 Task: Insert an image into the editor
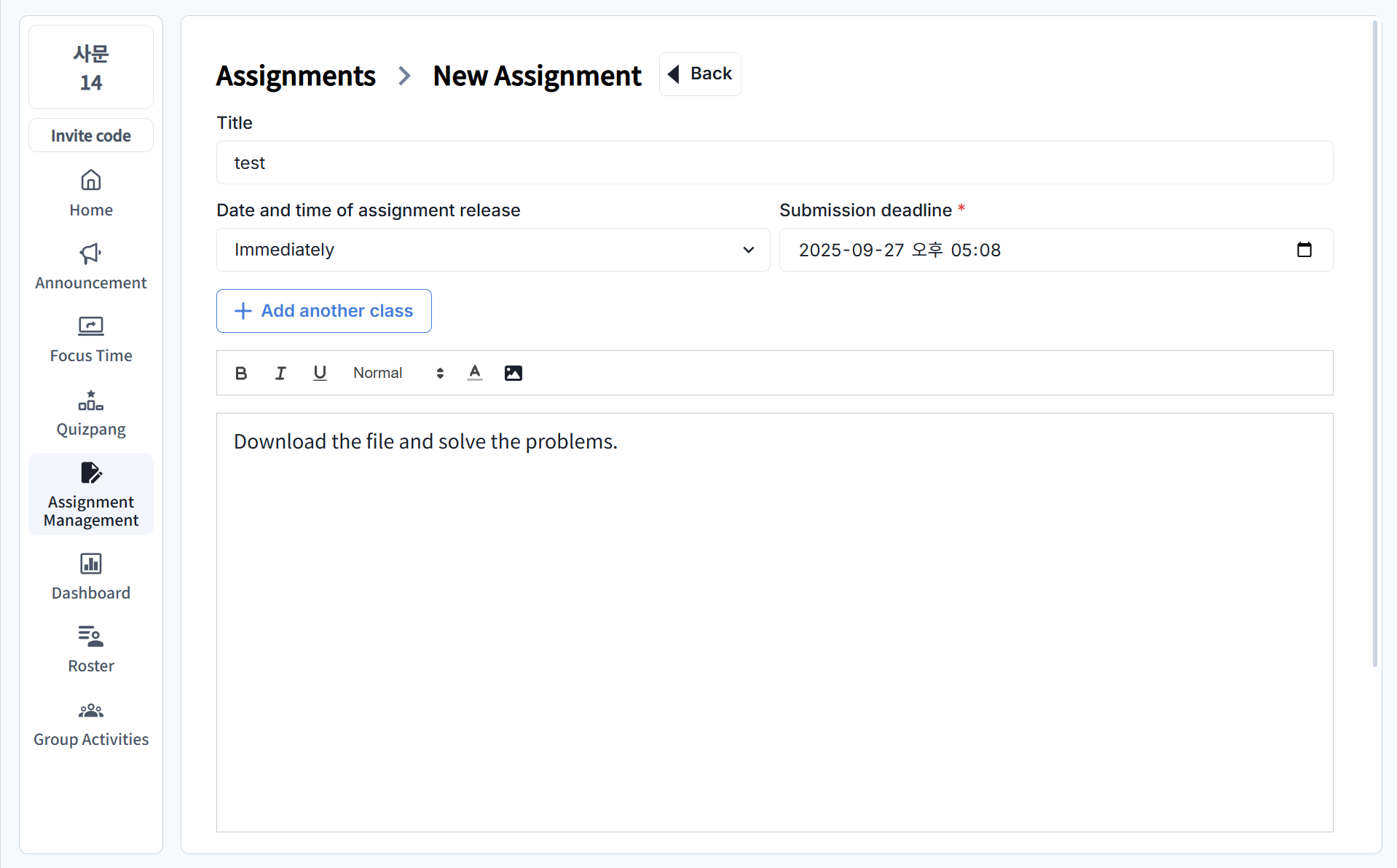point(513,374)
